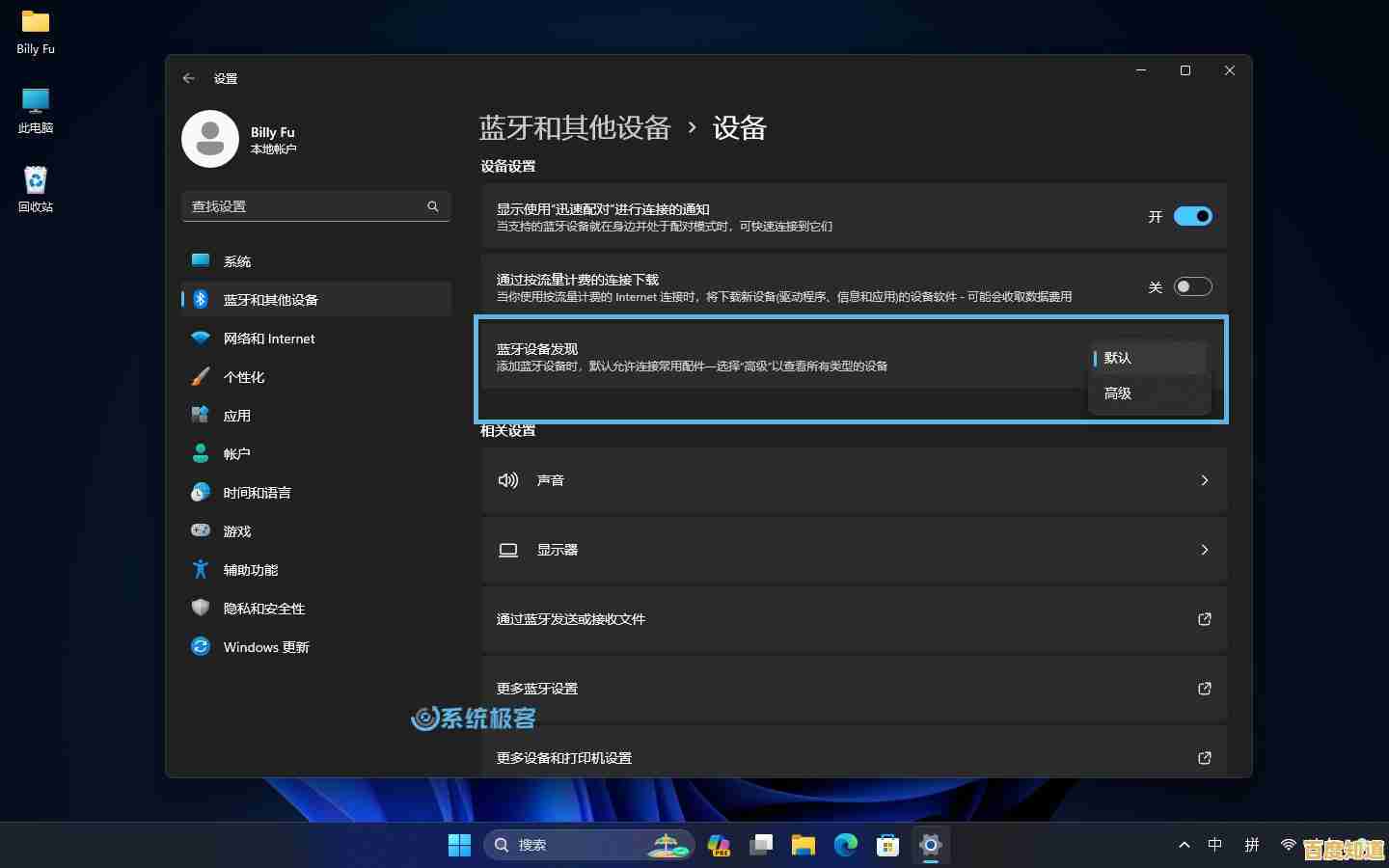Expand the 声音 related settings row

[x=854, y=480]
